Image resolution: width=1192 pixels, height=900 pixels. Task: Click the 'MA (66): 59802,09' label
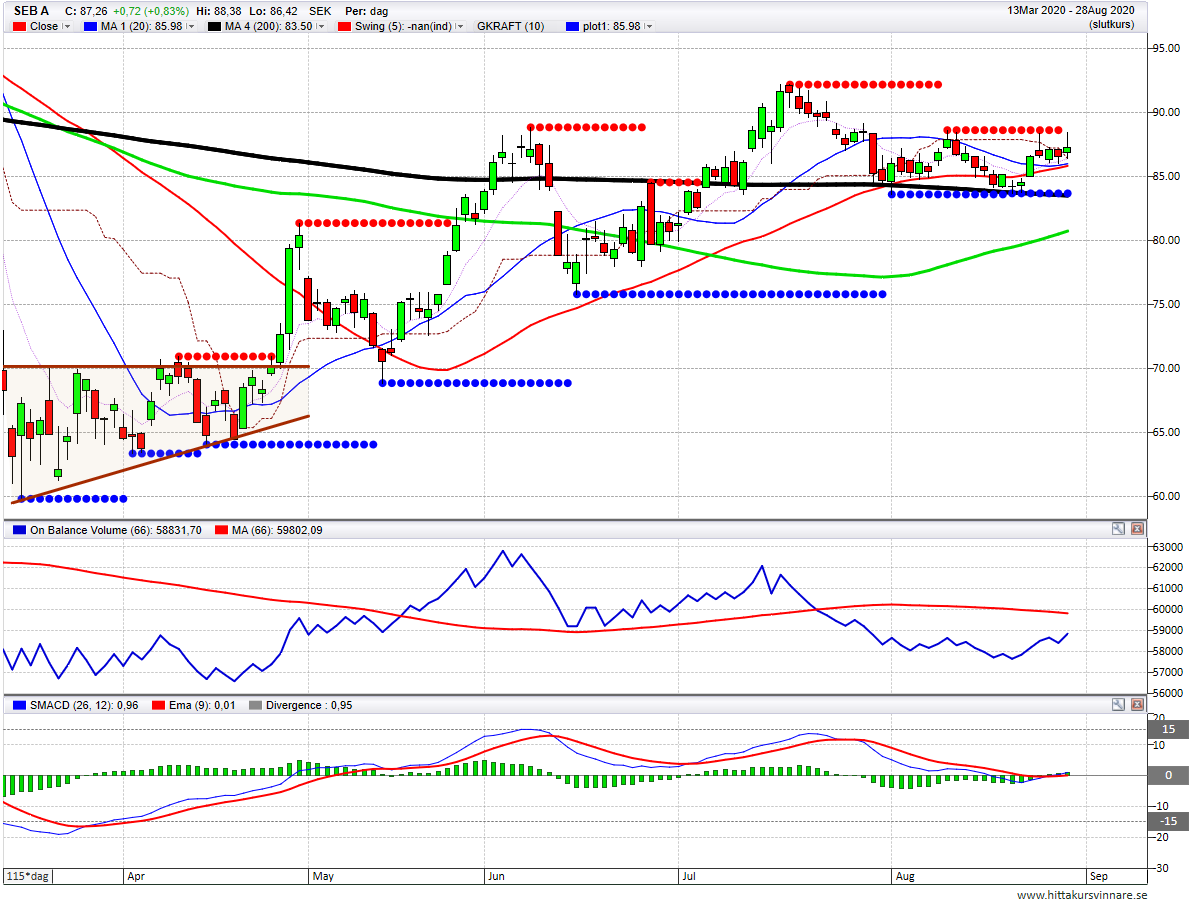[277, 530]
